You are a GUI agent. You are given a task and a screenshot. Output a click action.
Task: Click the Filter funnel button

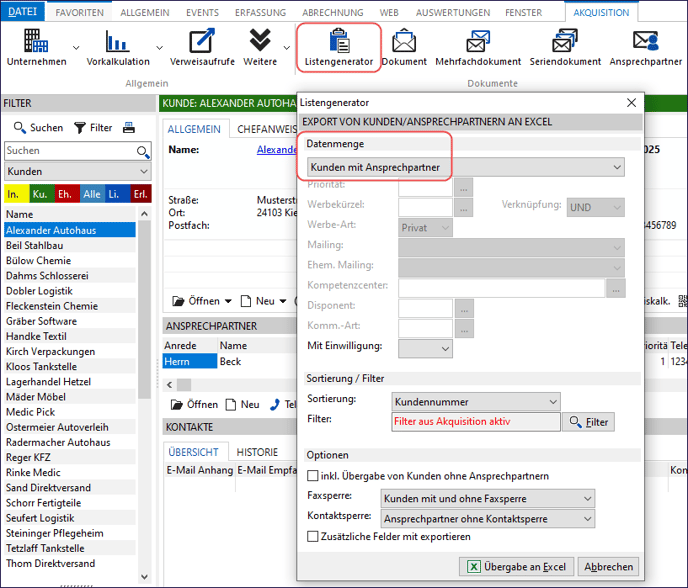[x=93, y=128]
